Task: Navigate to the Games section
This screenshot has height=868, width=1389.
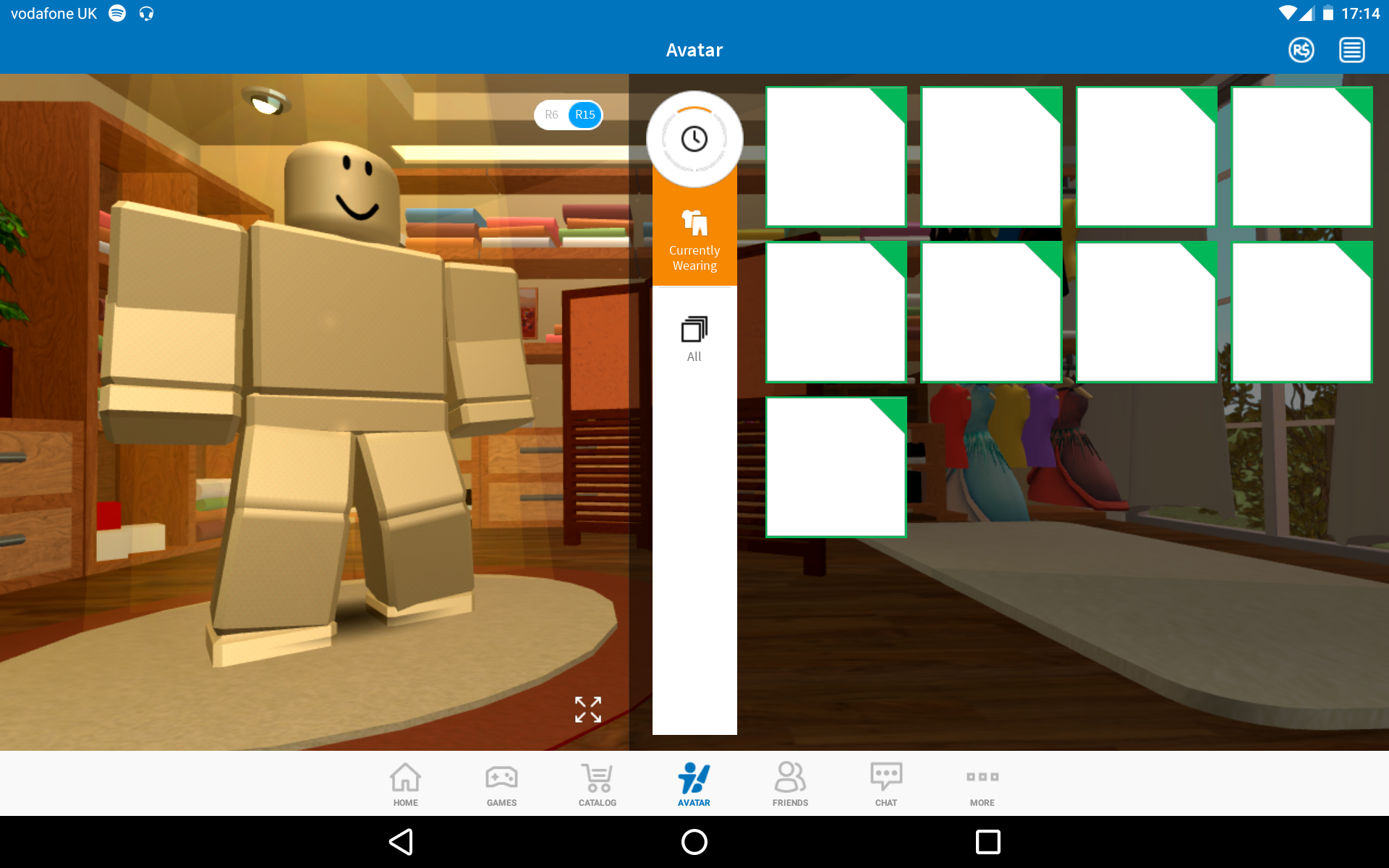Action: pos(501,785)
